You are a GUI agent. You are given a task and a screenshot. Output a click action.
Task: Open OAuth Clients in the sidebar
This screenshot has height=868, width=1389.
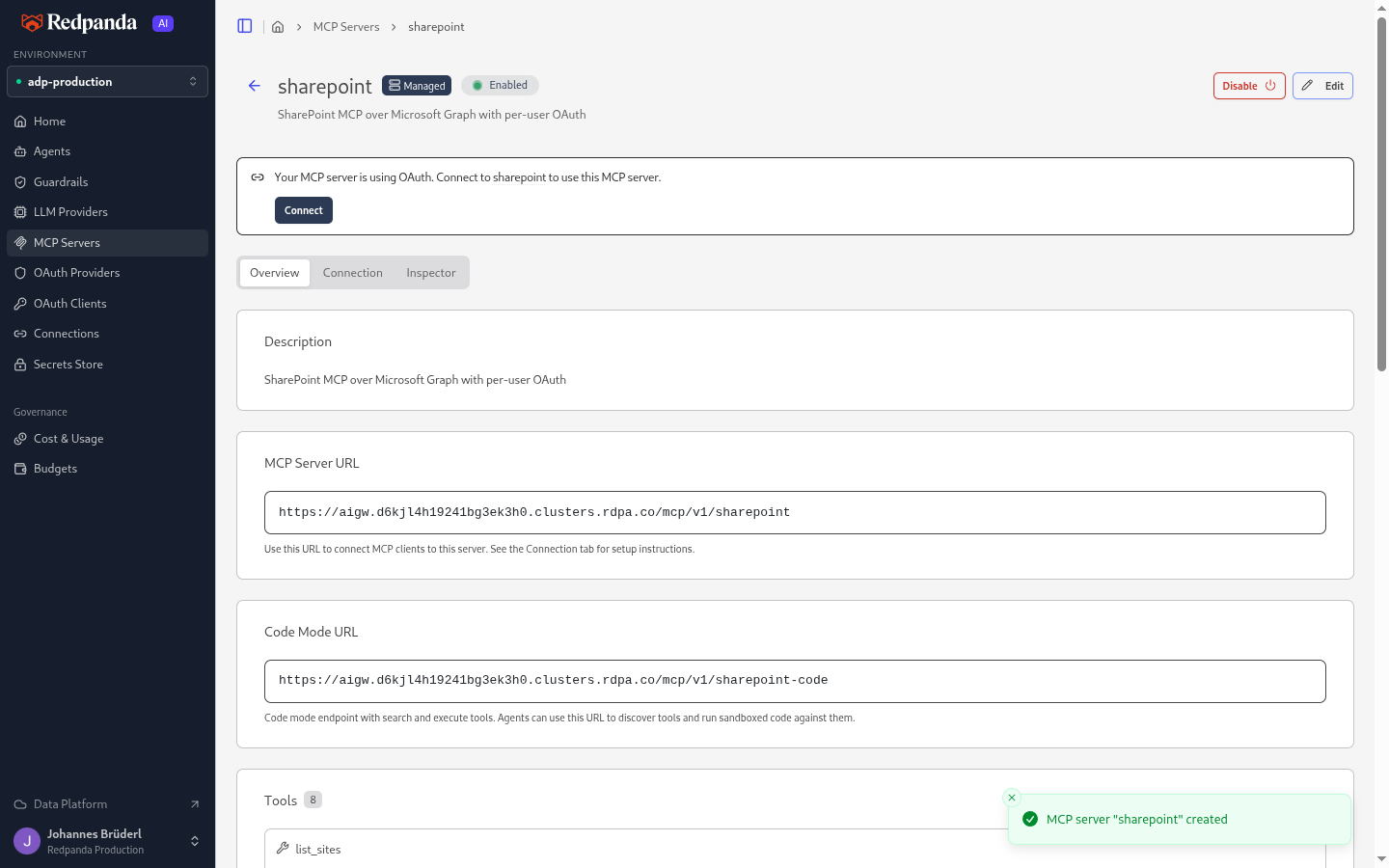coord(107,304)
